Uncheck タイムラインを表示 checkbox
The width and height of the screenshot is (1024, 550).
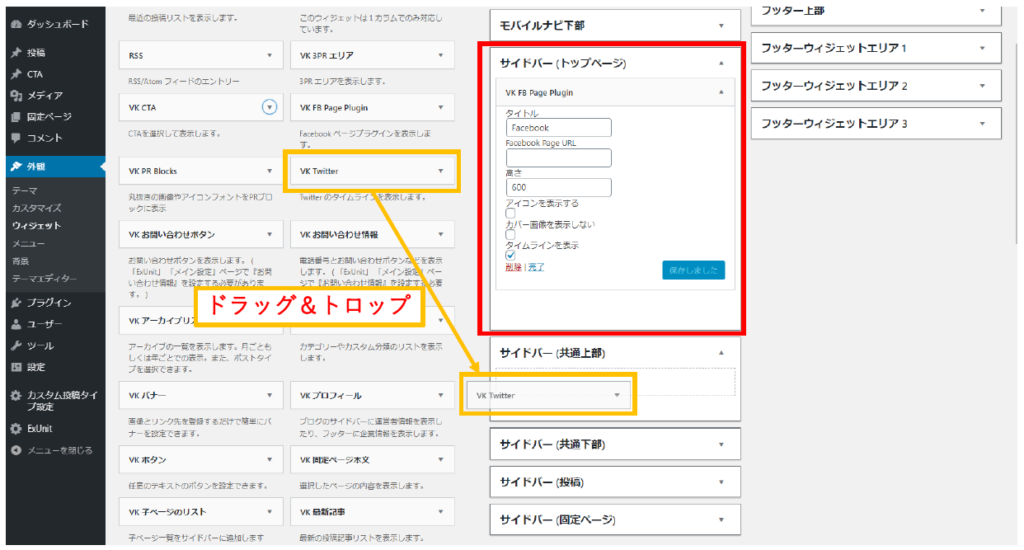(511, 255)
